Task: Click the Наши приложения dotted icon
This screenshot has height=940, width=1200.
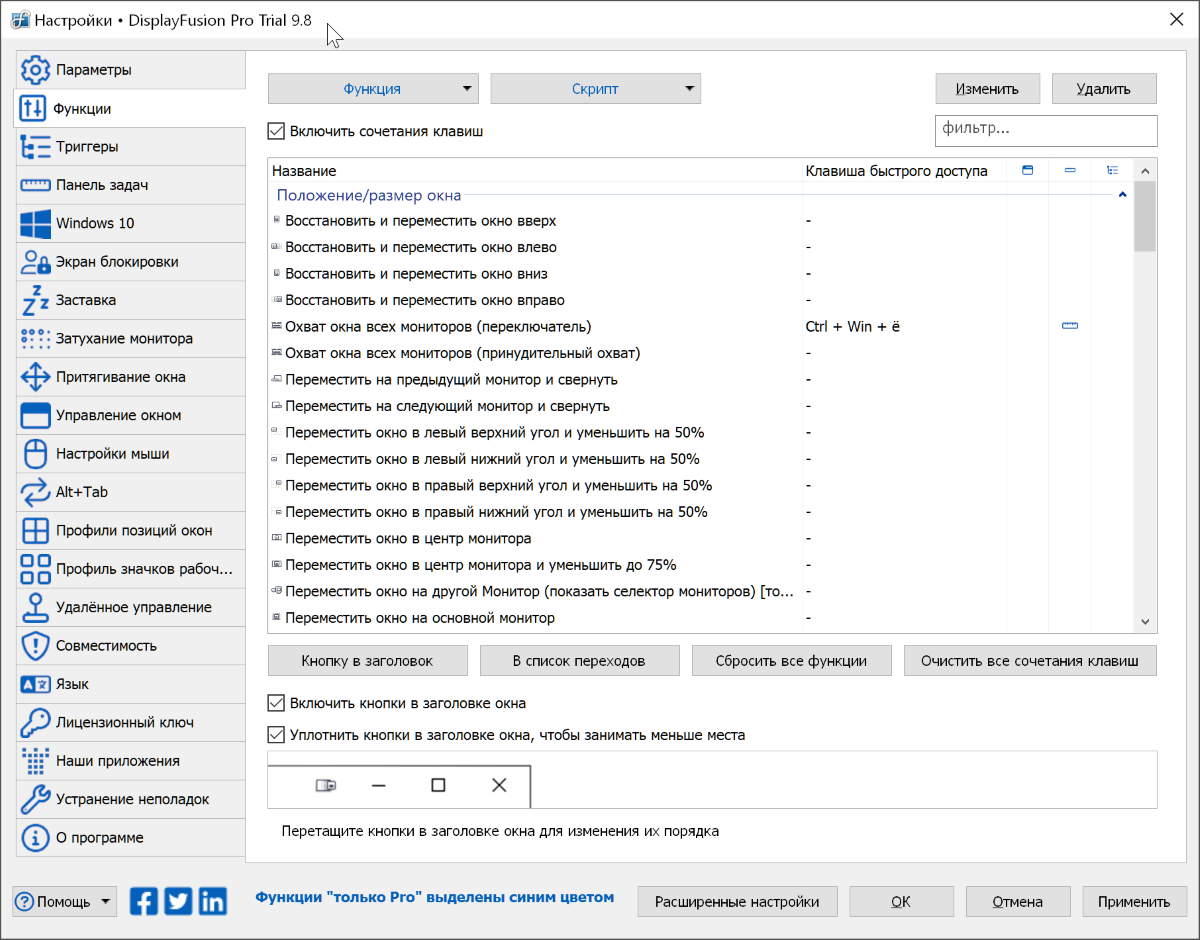Action: (x=35, y=761)
